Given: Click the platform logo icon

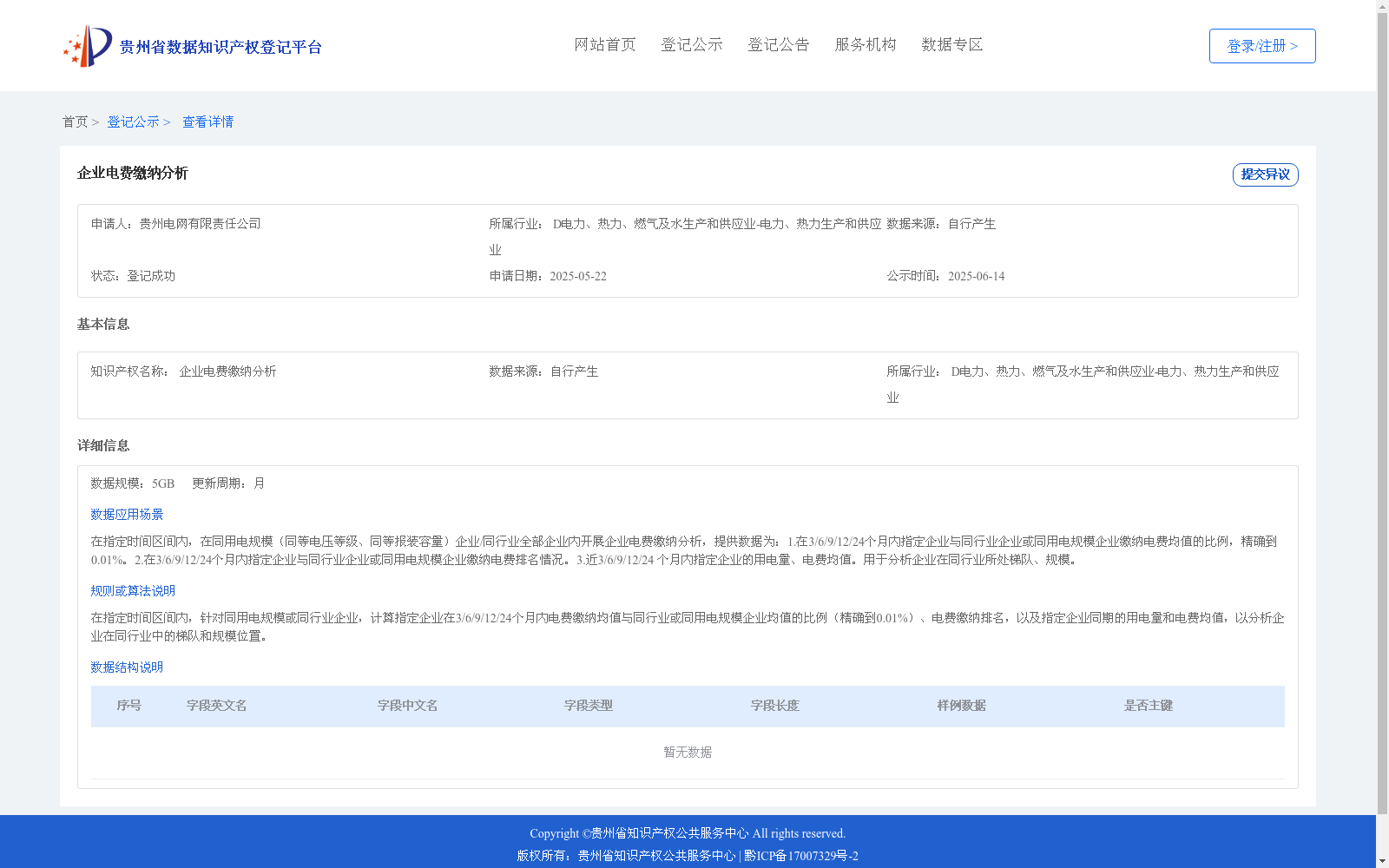Looking at the screenshot, I should tap(88, 46).
